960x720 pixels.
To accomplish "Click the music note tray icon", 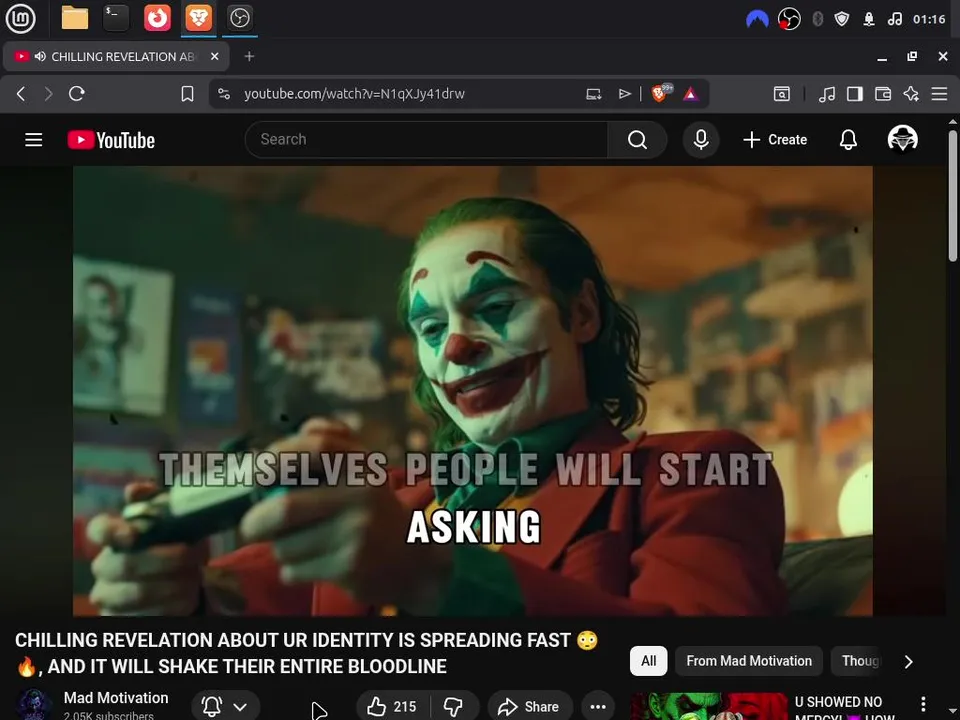I will pyautogui.click(x=894, y=20).
